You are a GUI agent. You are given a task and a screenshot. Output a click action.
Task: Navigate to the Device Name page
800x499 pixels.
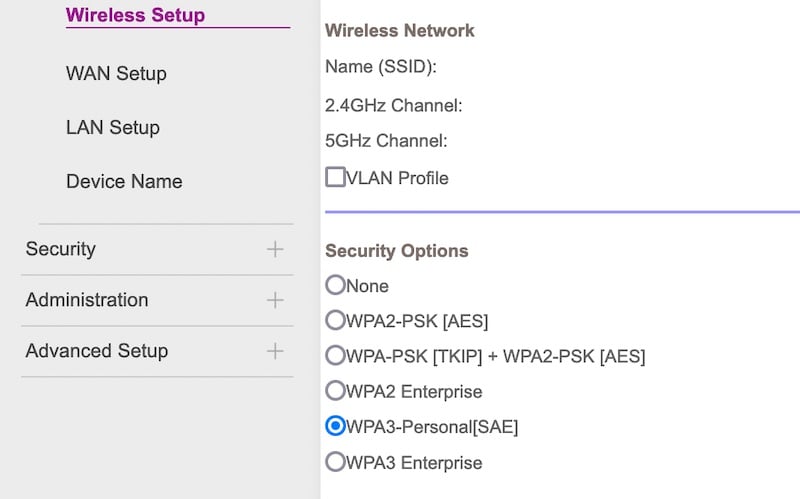pos(124,182)
